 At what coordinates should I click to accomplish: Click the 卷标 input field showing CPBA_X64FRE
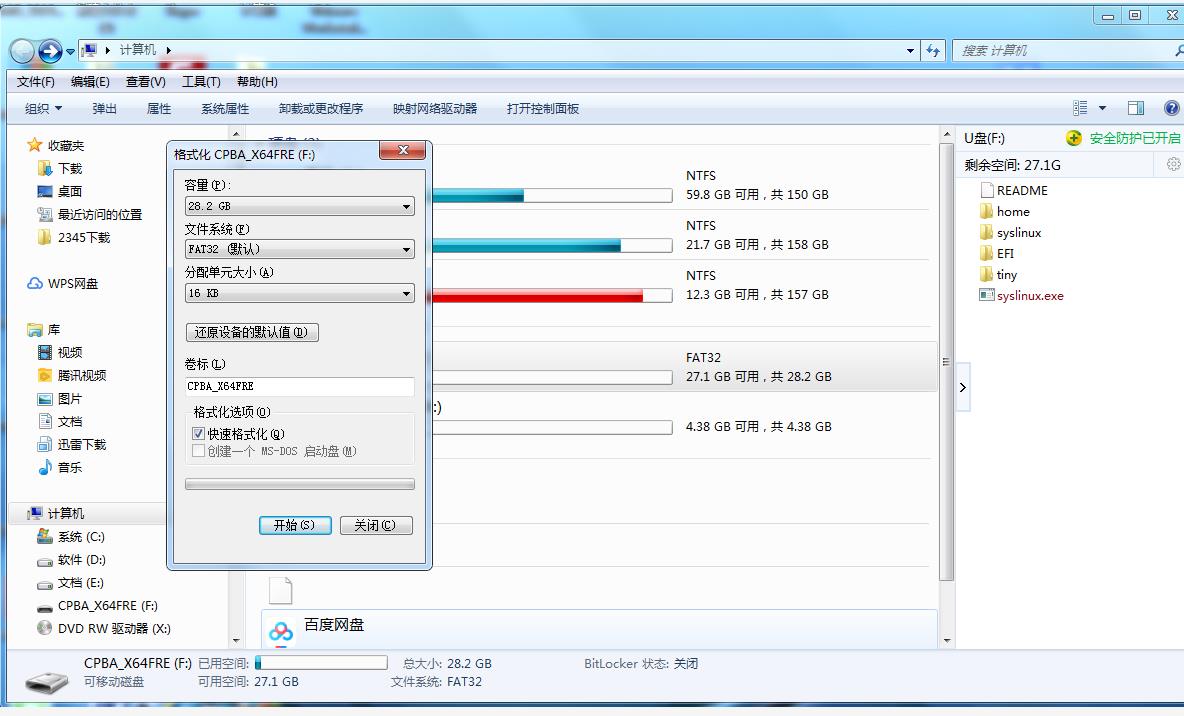coord(298,386)
